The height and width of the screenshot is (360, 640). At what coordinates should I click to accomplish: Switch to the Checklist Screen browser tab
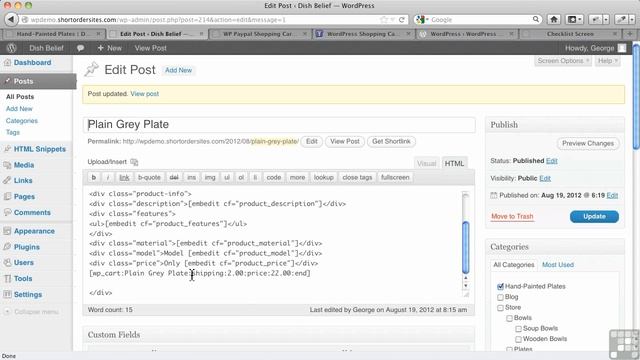point(570,34)
